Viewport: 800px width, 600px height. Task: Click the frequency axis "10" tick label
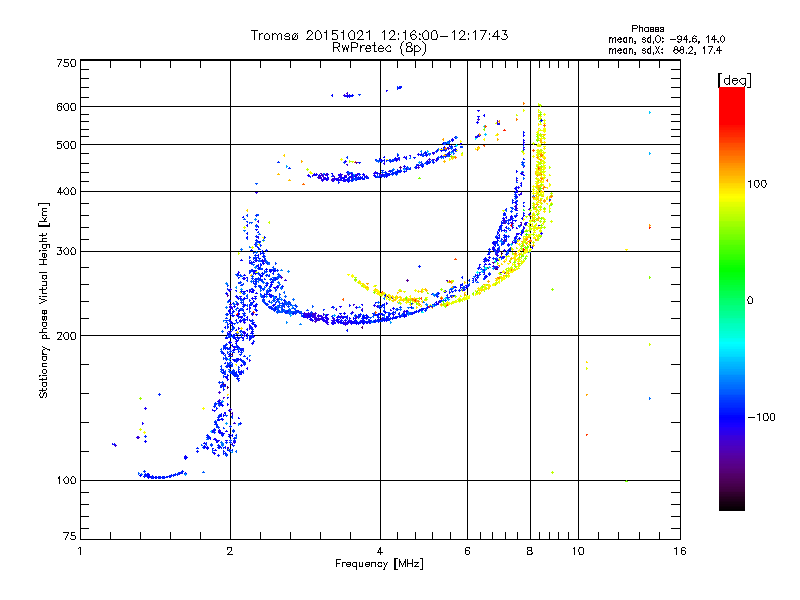point(578,551)
